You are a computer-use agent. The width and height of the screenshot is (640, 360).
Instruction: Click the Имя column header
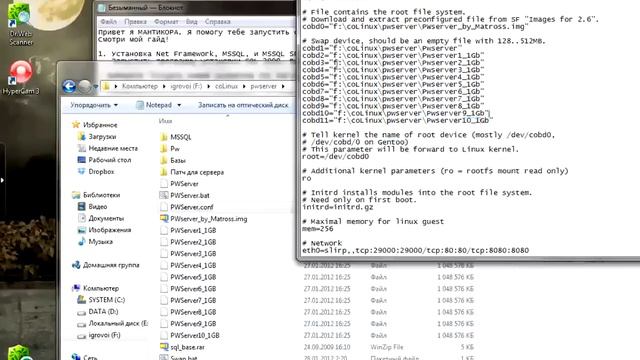pos(165,121)
